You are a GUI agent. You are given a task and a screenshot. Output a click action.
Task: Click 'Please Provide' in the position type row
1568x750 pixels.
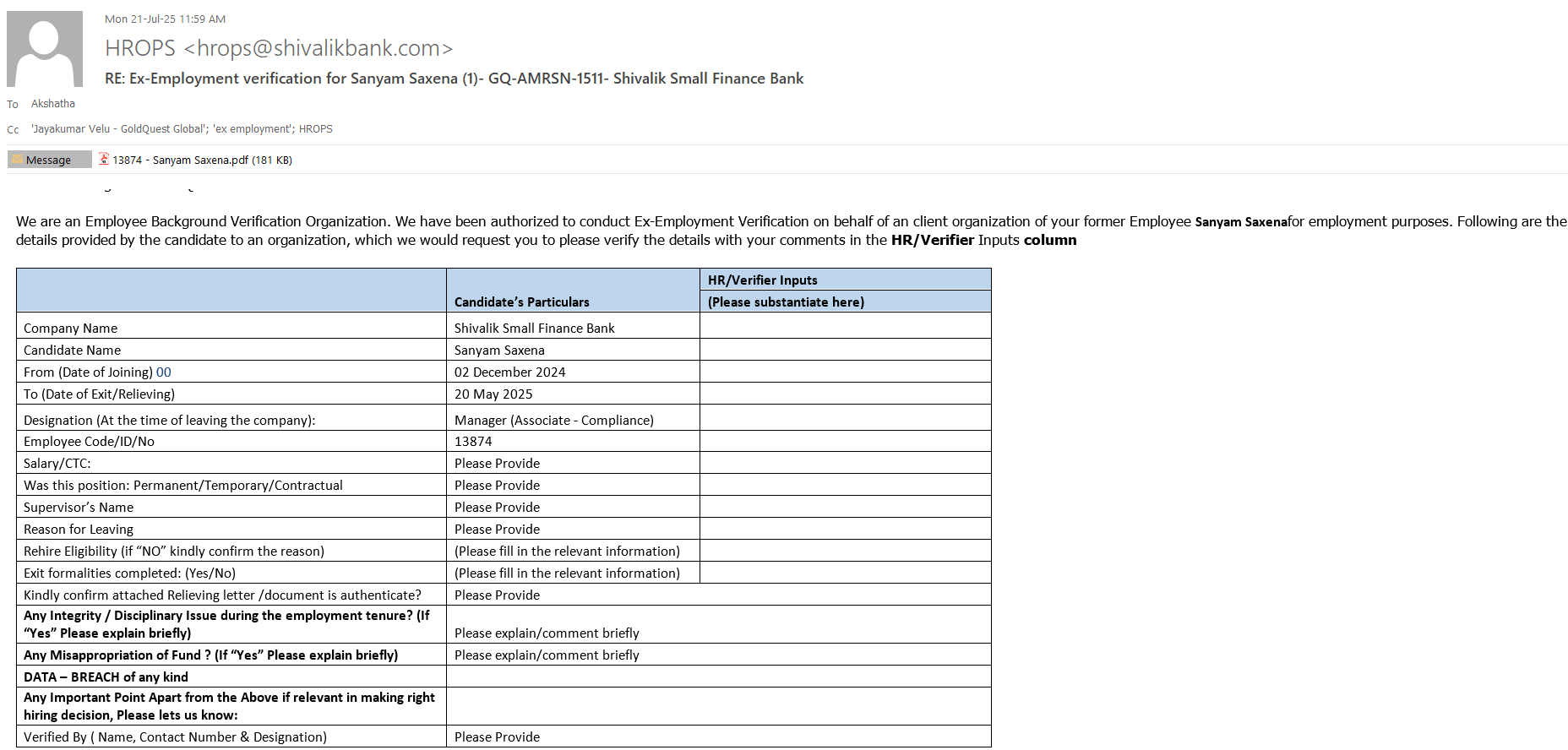[x=497, y=485]
